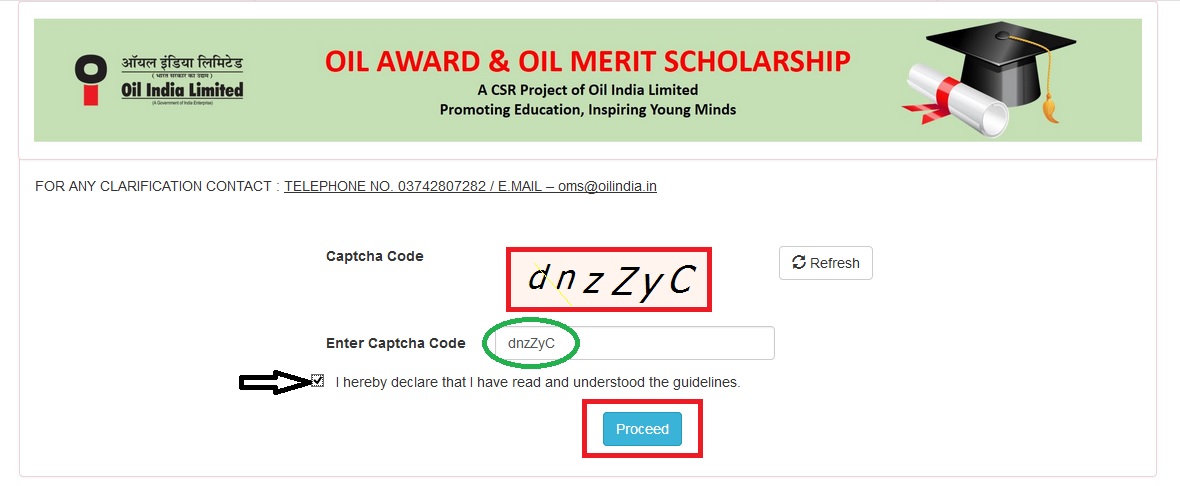The width and height of the screenshot is (1180, 486).
Task: Click the "Promoting Education, Inspiring Young Minds" tagline
Action: tap(587, 109)
